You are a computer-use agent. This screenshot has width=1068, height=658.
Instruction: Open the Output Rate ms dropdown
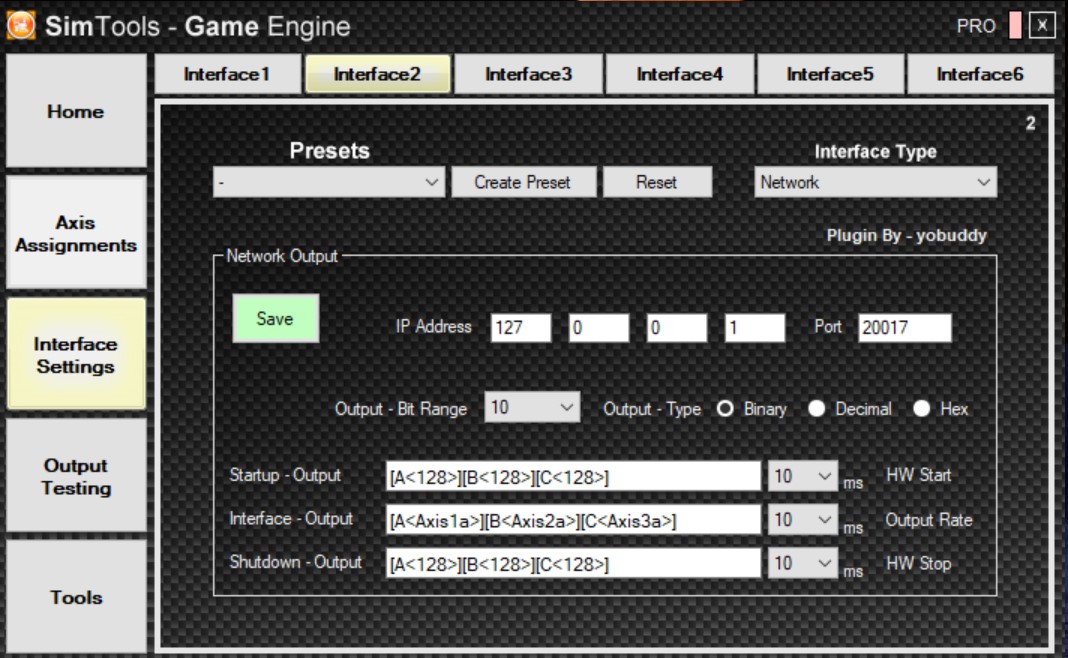pyautogui.click(x=803, y=520)
